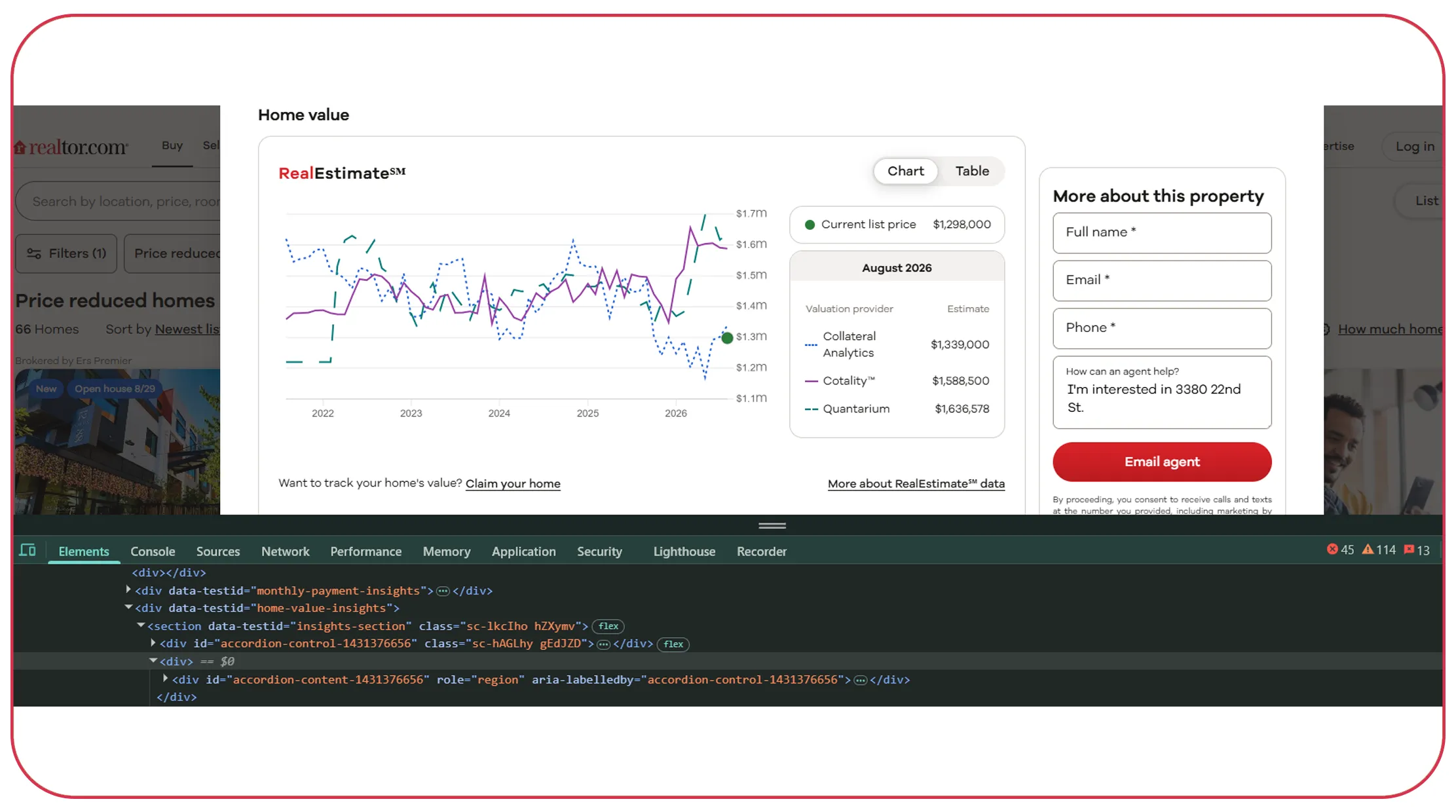This screenshot has height=812, width=1456.
Task: Click the issues flag count icon
Action: (1409, 549)
